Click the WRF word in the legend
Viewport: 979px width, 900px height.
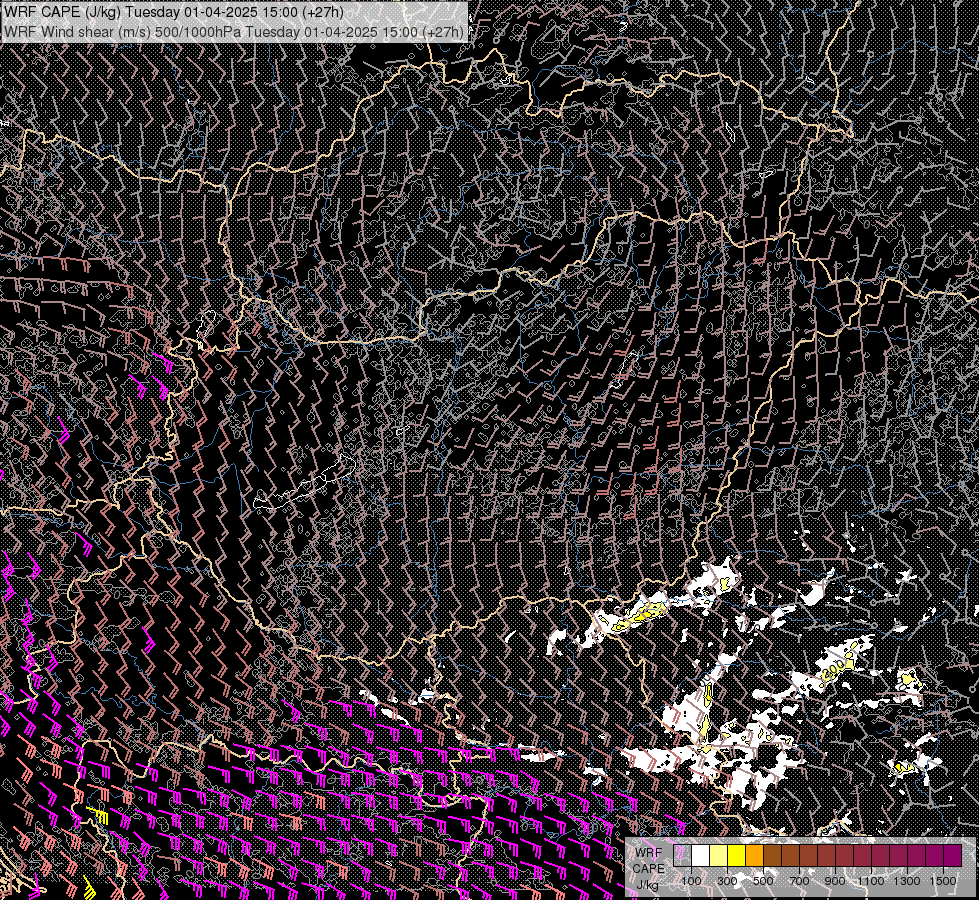(649, 853)
